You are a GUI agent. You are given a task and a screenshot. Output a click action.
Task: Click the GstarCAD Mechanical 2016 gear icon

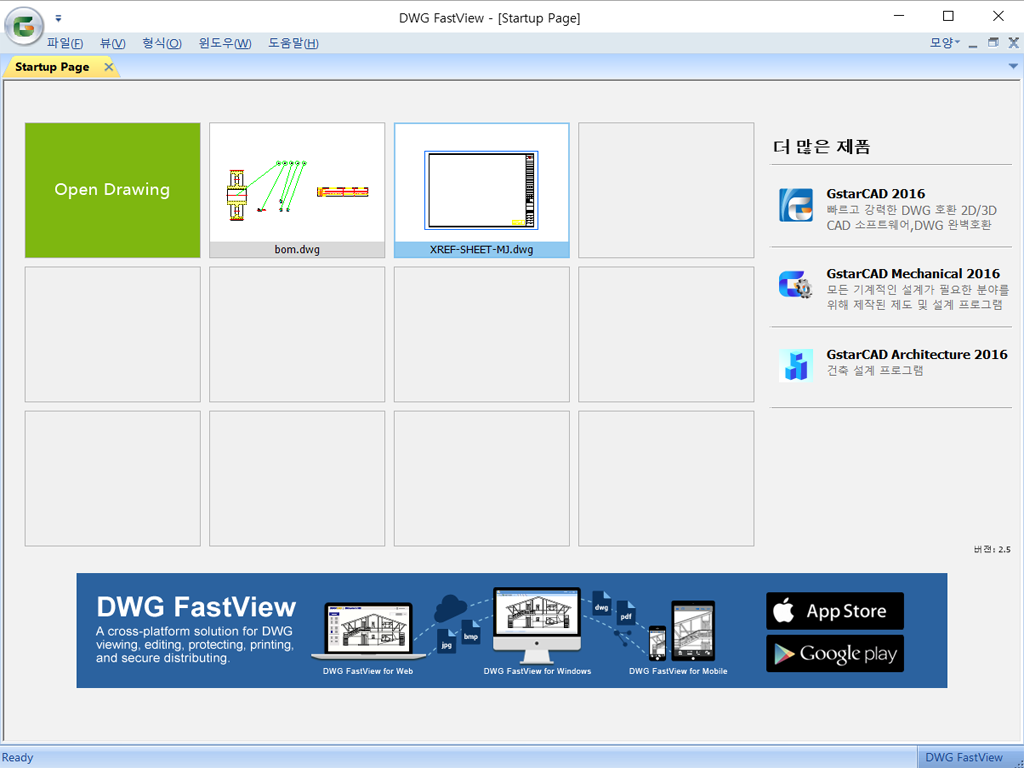pyautogui.click(x=795, y=285)
